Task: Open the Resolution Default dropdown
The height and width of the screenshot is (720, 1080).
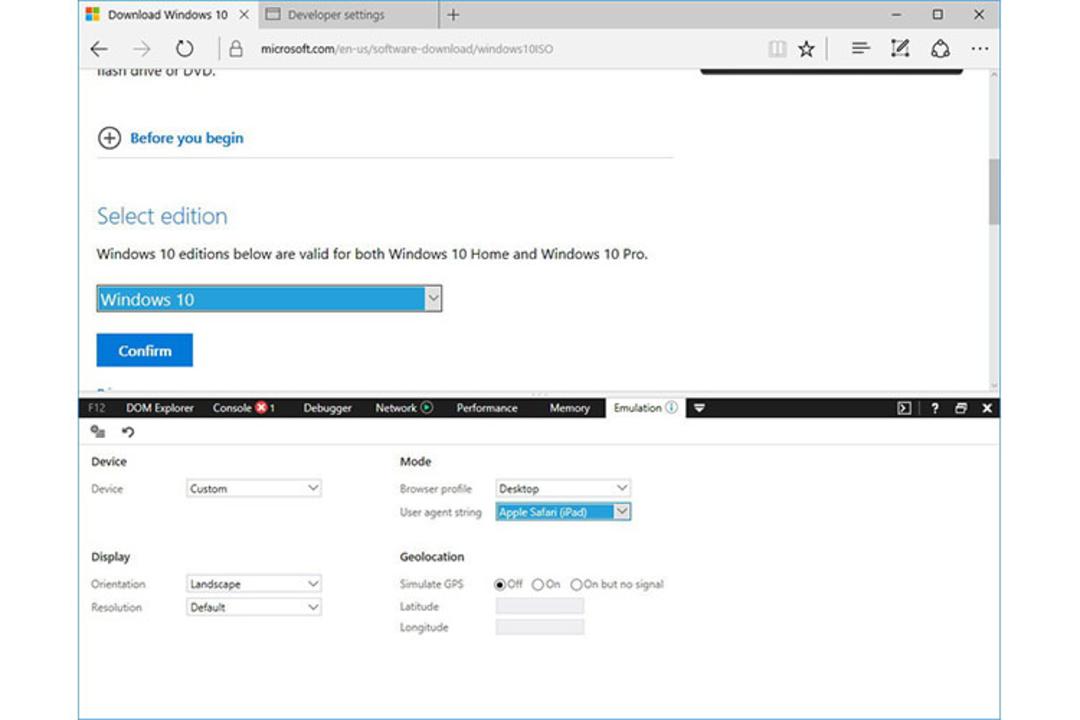Action: click(253, 607)
